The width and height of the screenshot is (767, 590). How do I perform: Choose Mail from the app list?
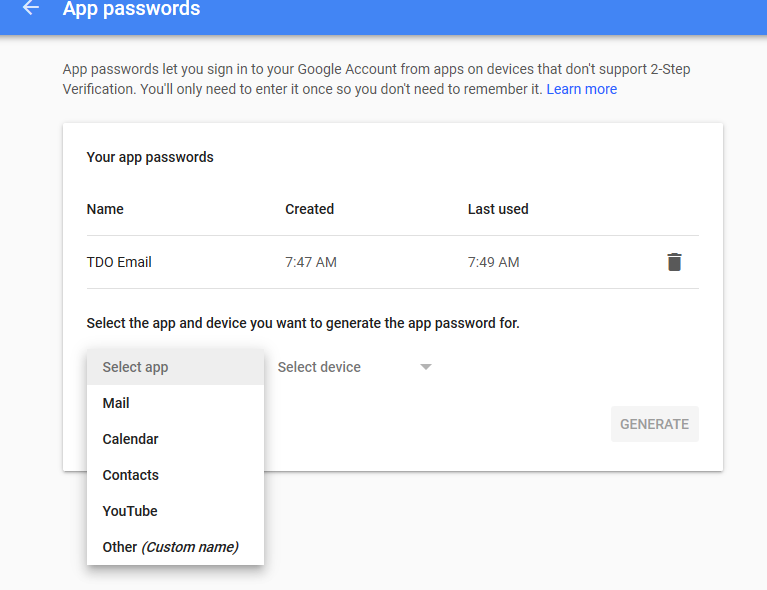point(116,403)
